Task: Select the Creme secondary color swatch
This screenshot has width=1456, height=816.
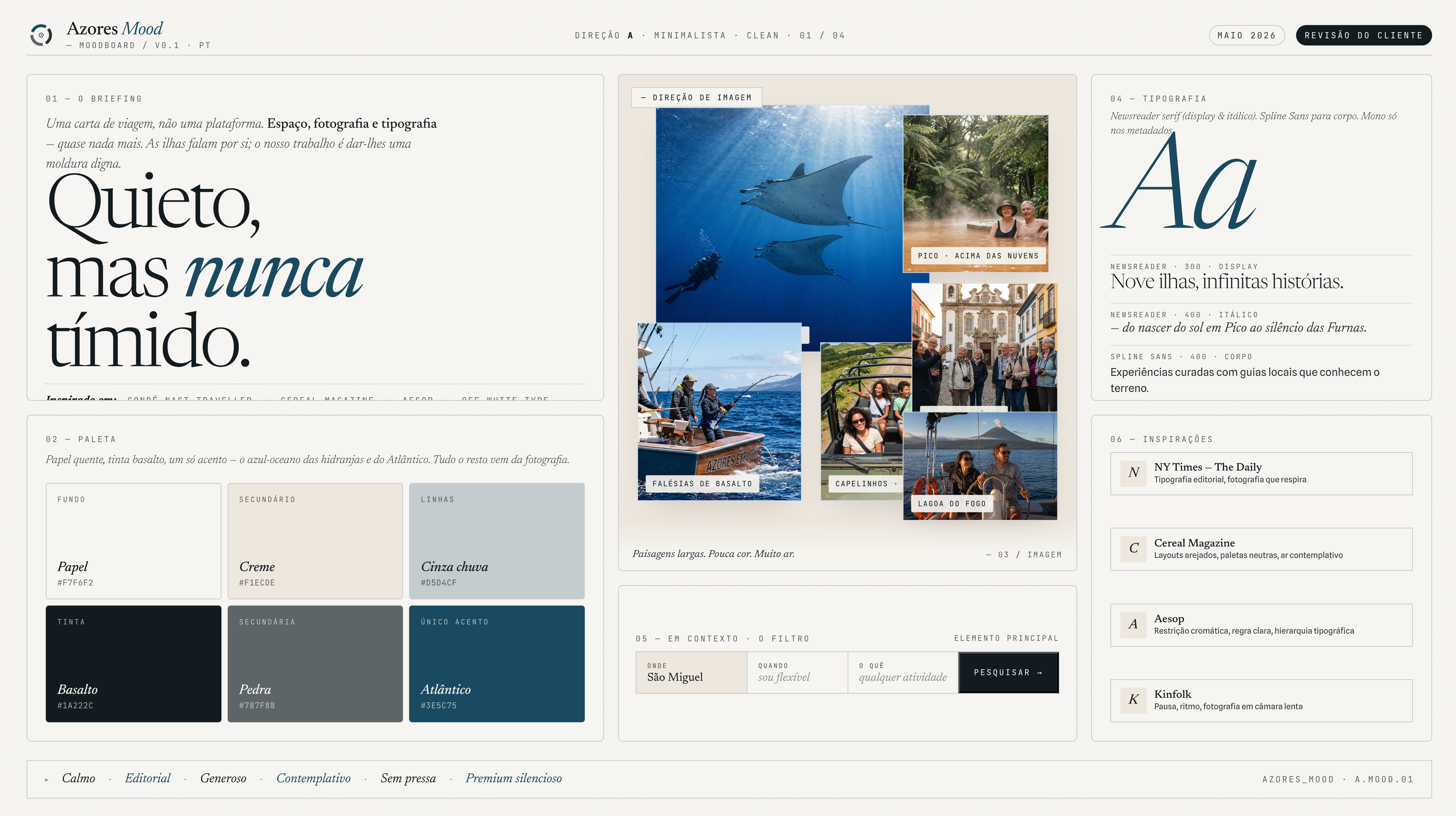Action: pos(315,541)
